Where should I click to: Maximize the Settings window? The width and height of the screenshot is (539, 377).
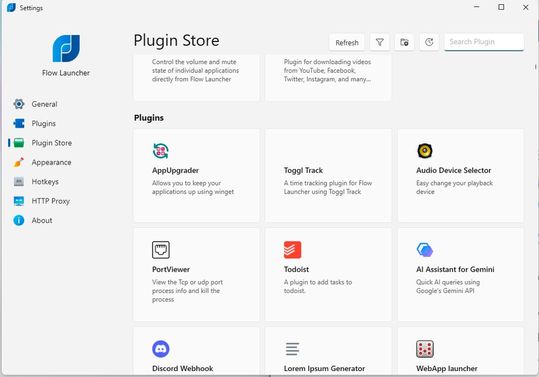point(501,7)
